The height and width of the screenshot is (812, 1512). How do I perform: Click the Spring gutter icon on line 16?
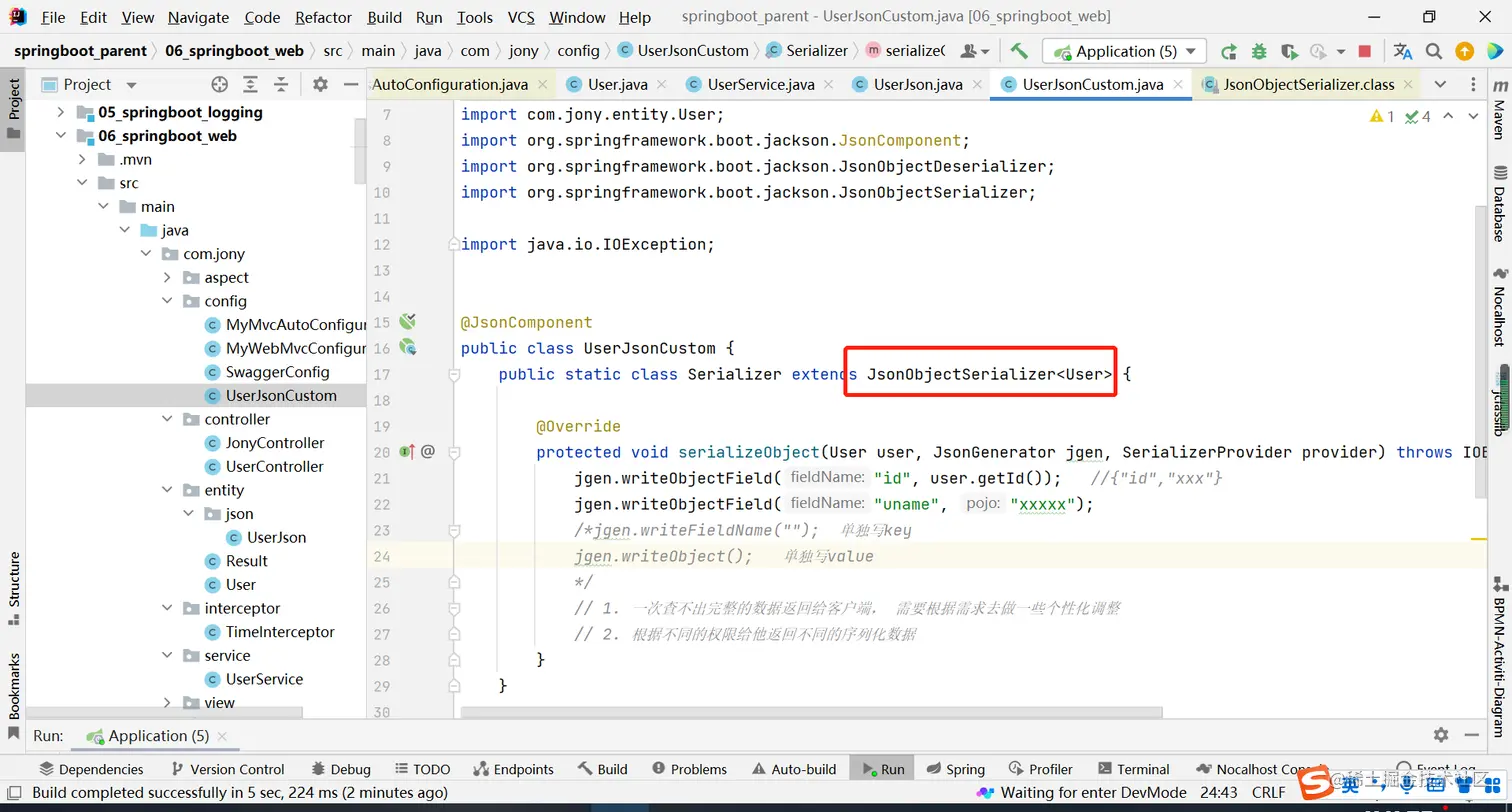pyautogui.click(x=407, y=348)
